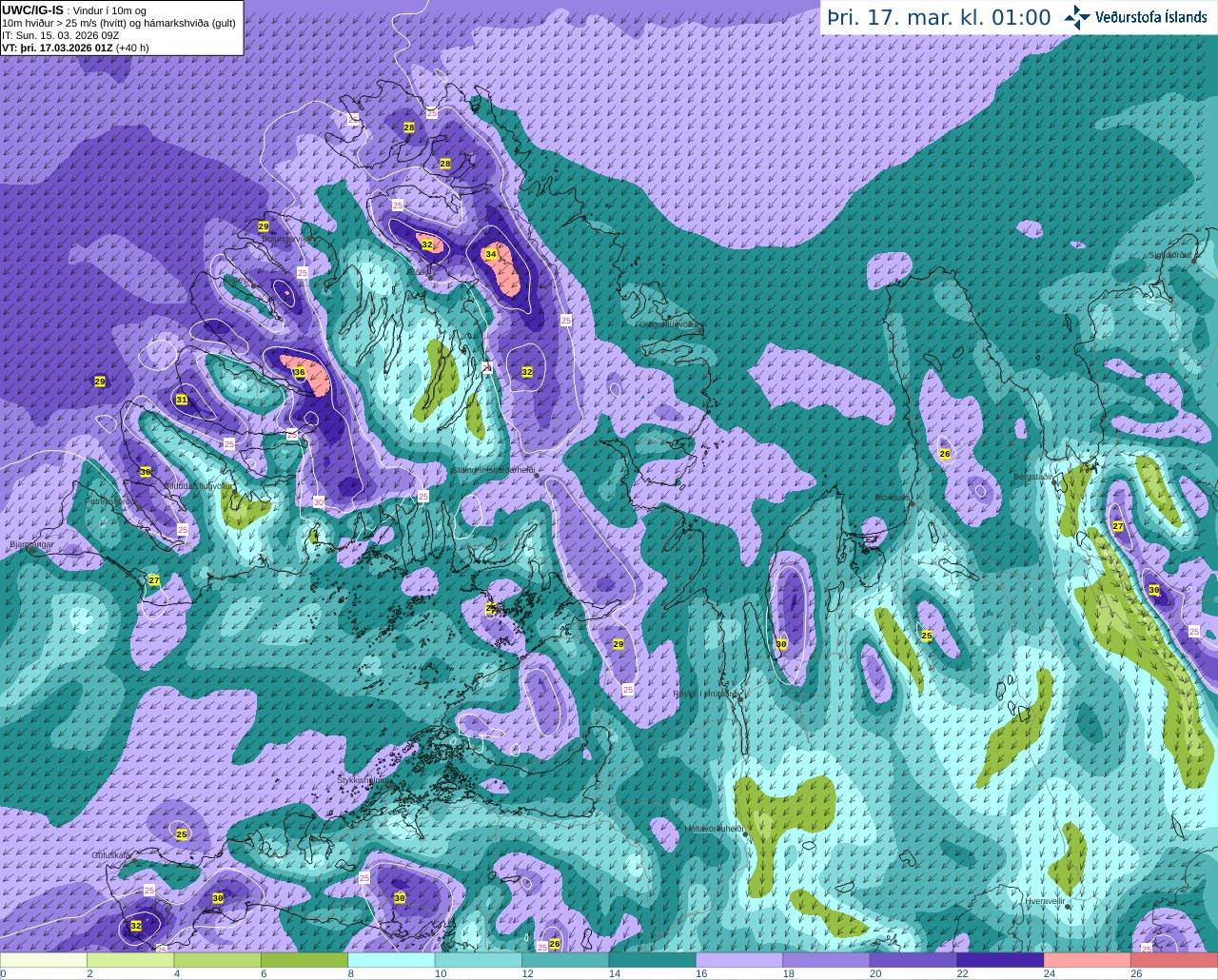The width and height of the screenshot is (1218, 980).
Task: Click the legend scale number 22
Action: 962,973
